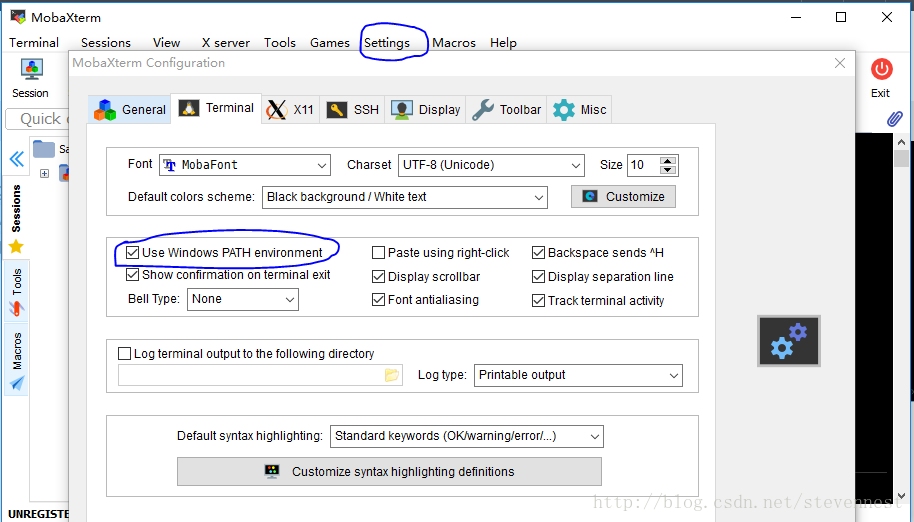This screenshot has width=914, height=522.
Task: Click the red Exit power icon
Action: pos(881,69)
